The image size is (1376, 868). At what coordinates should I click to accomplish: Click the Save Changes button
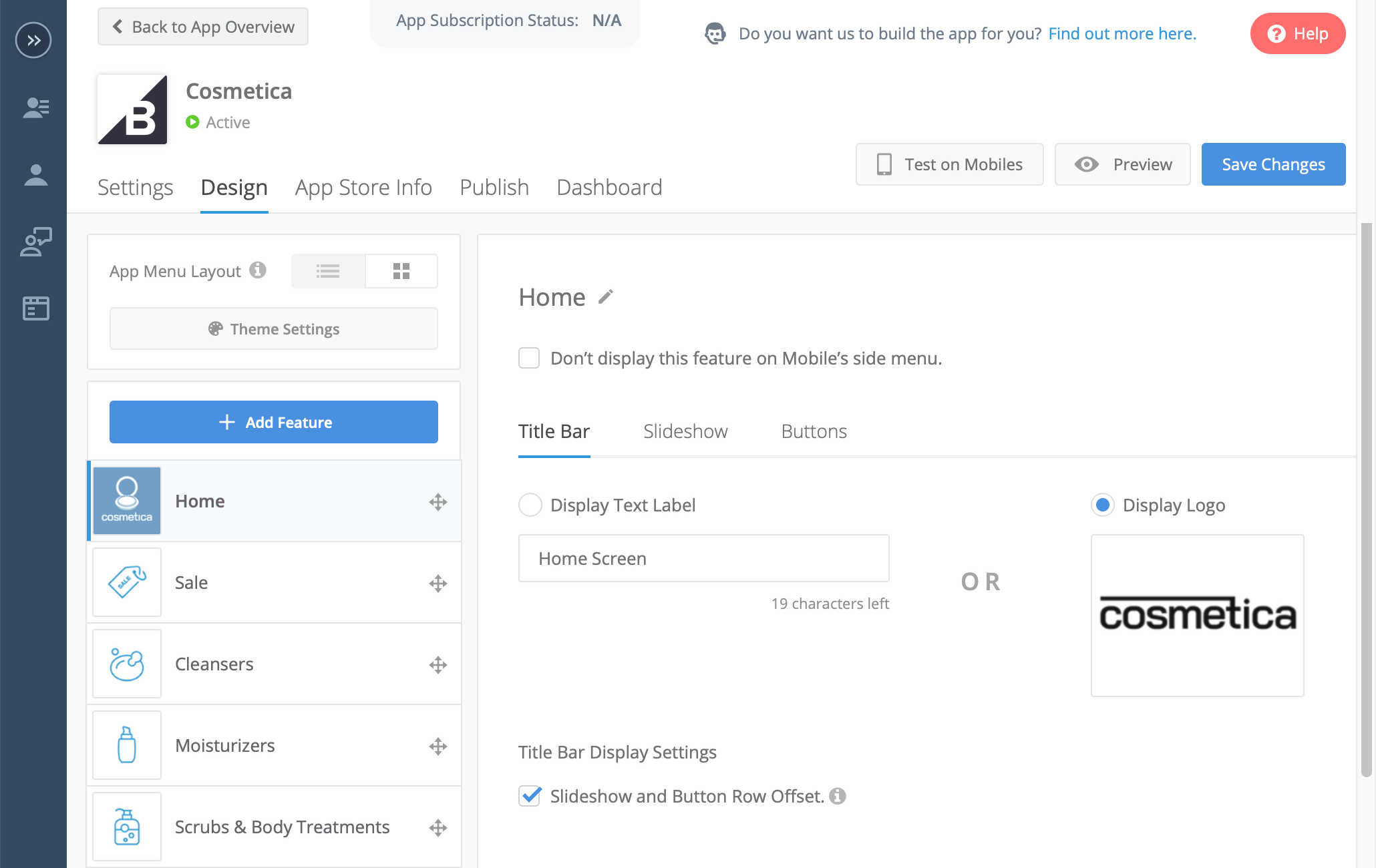[1273, 164]
